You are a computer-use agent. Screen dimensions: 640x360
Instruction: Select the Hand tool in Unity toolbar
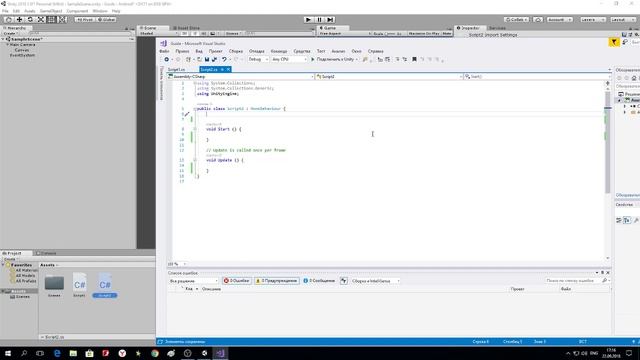pyautogui.click(x=9, y=20)
